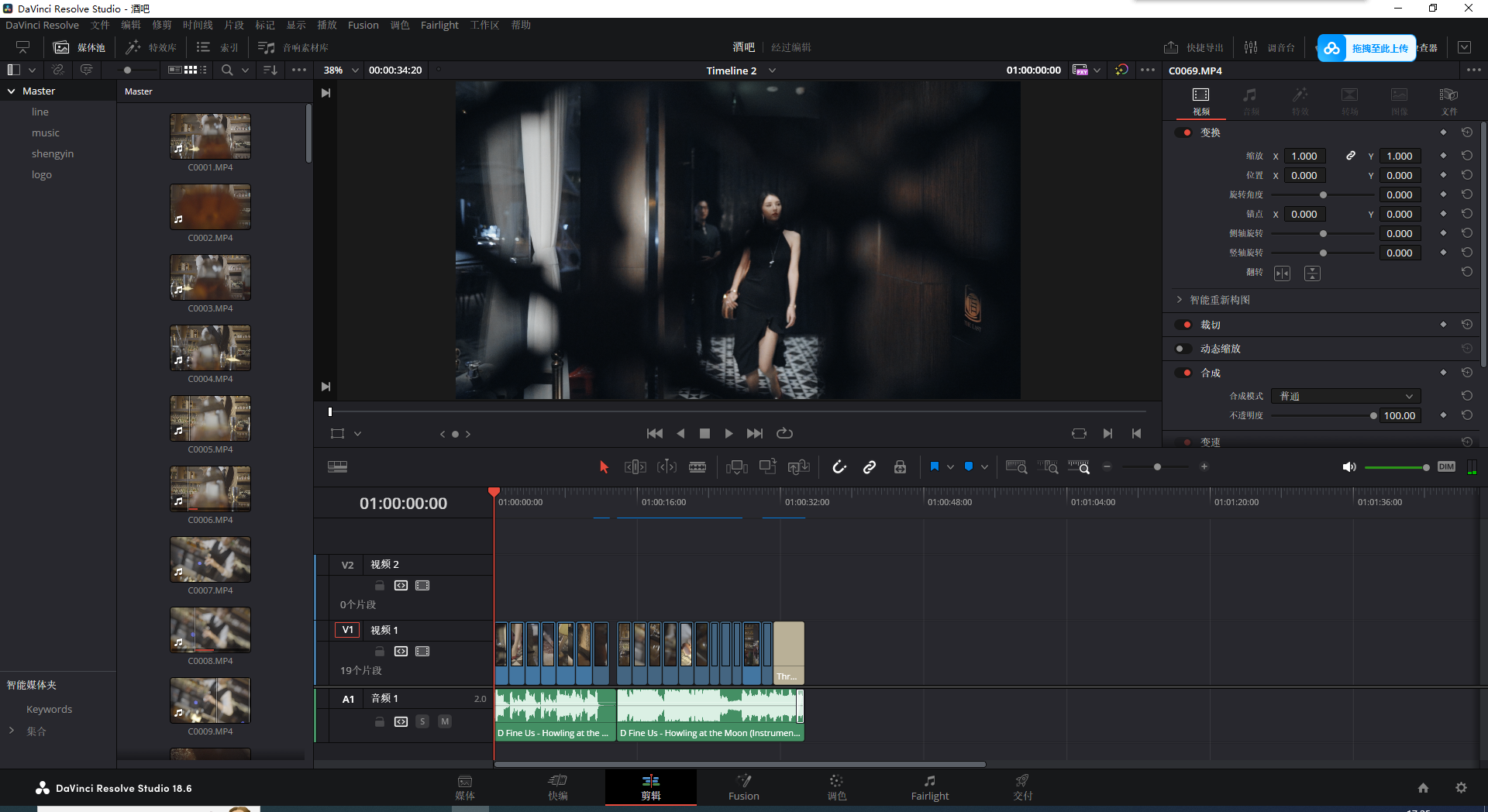The height and width of the screenshot is (812, 1488).
Task: Switch to the 快编 Cut page
Action: pyautogui.click(x=557, y=787)
